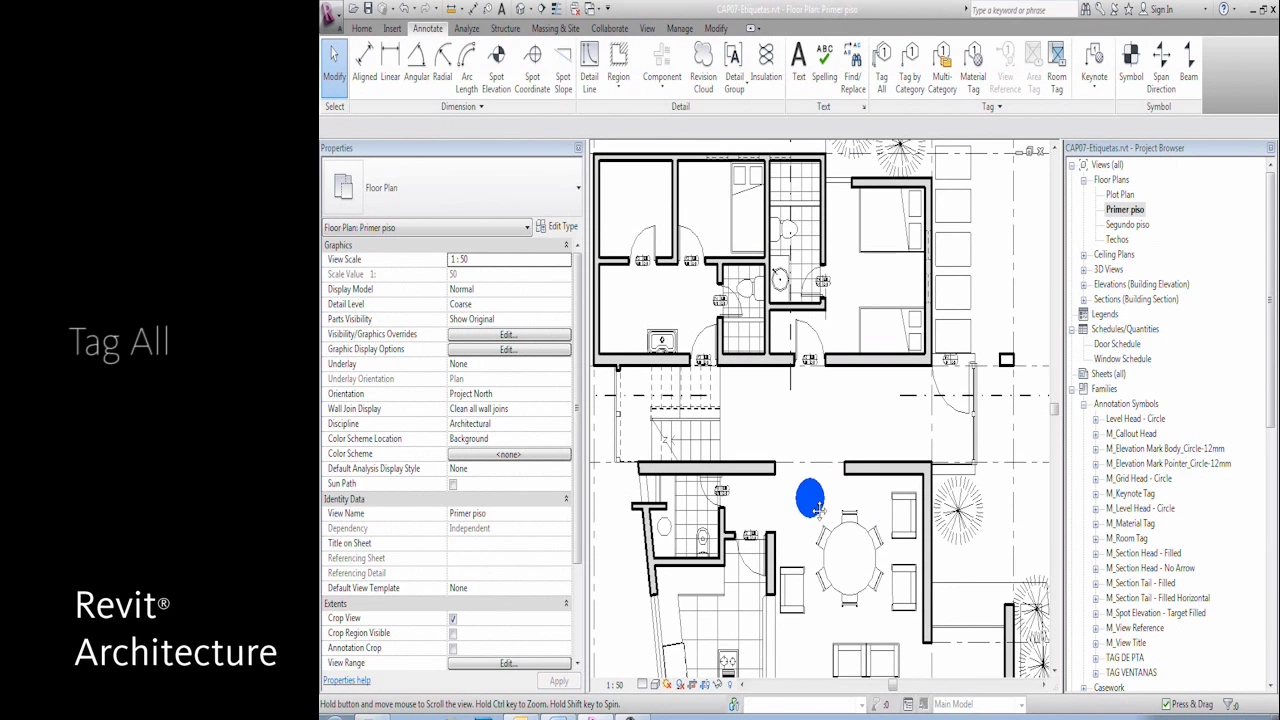Image resolution: width=1280 pixels, height=720 pixels.
Task: Select the Modify tool
Action: tap(334, 66)
